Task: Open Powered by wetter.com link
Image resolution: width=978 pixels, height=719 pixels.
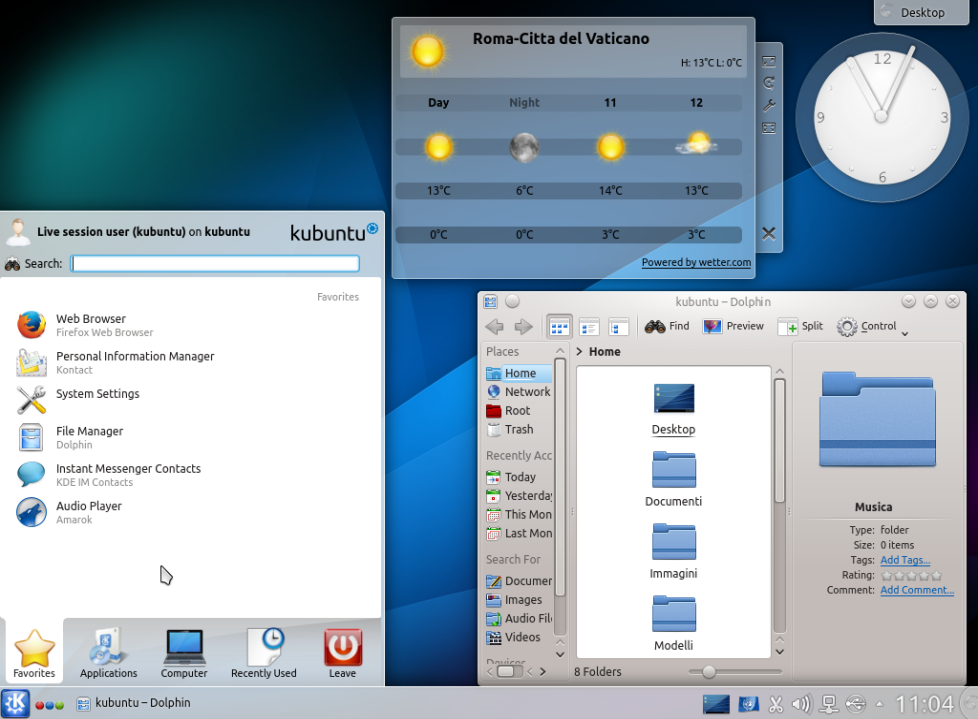Action: click(696, 263)
